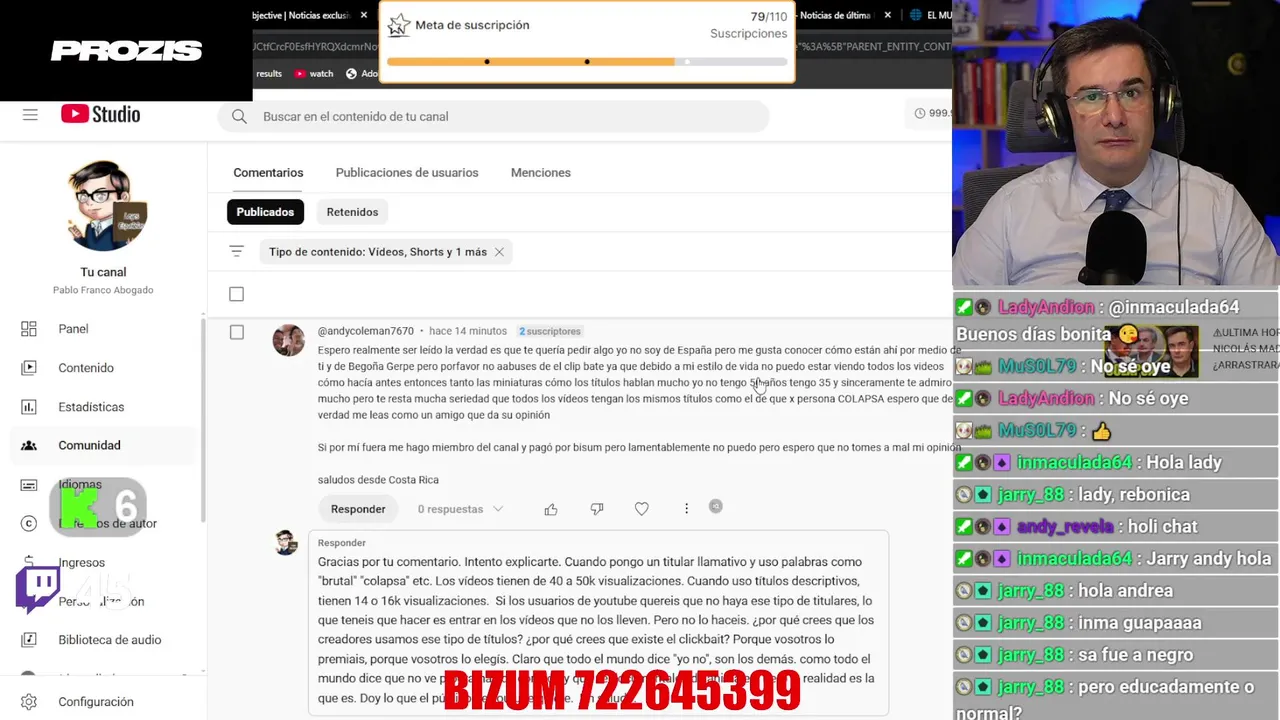1280x720 pixels.
Task: Click the 2 suscriptores badge
Action: tap(549, 331)
